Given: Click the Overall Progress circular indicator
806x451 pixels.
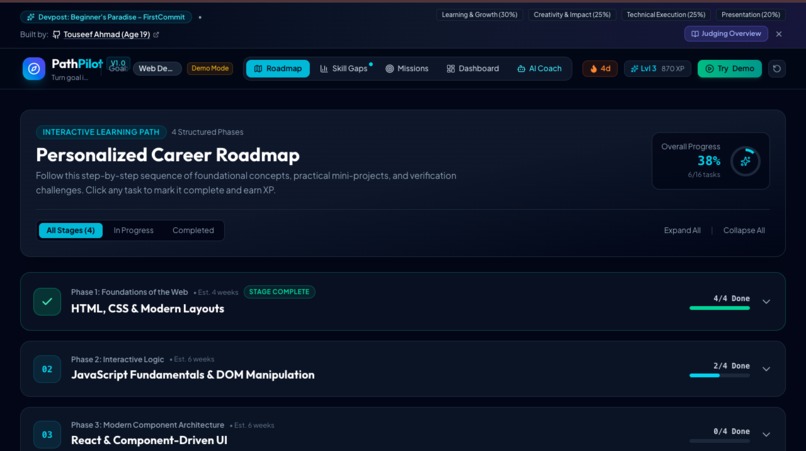Looking at the screenshot, I should click(x=745, y=161).
